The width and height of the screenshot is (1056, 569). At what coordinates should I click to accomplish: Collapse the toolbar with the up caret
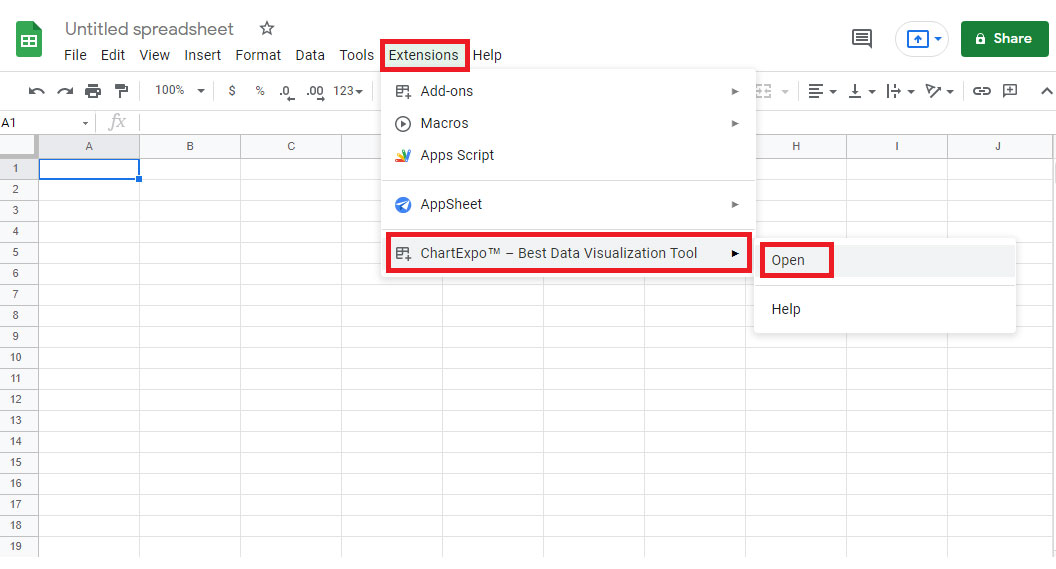coord(1046,91)
